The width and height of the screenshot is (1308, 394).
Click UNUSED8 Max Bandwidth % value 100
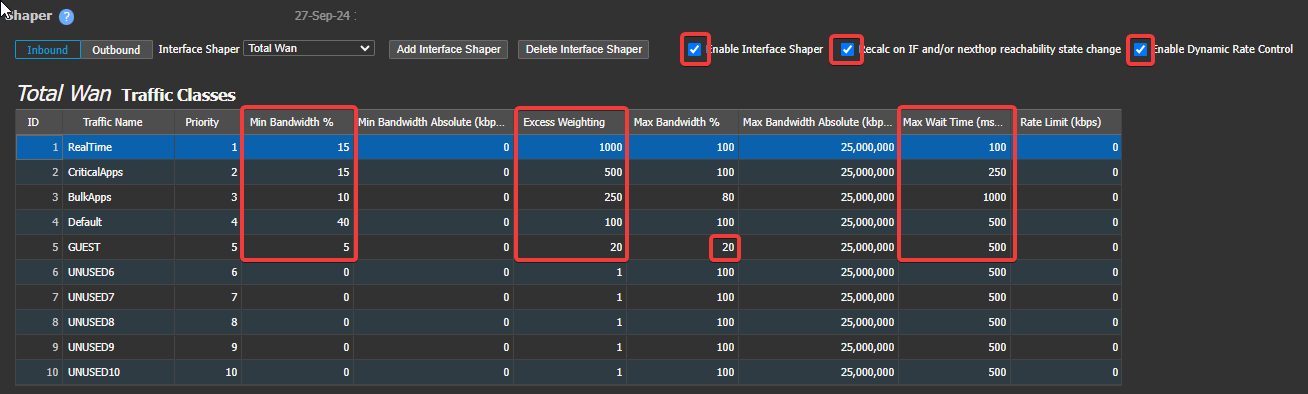coord(682,322)
